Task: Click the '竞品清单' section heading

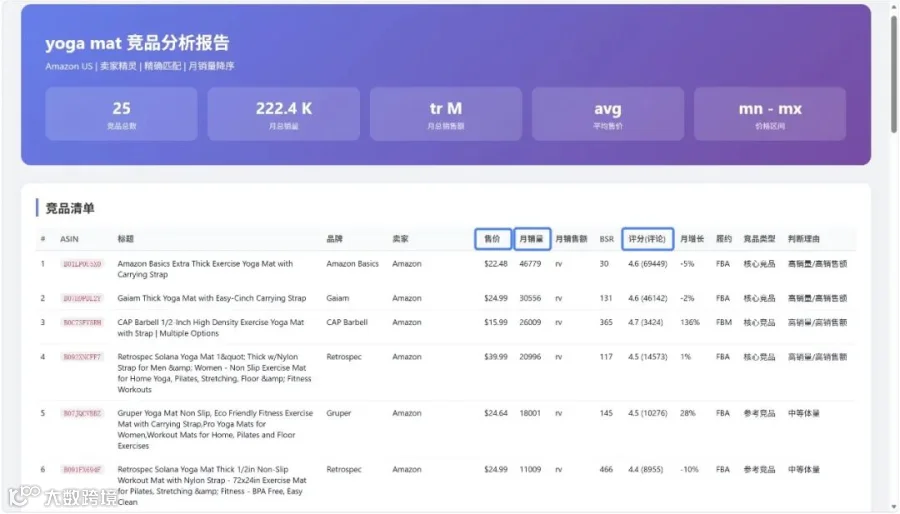Action: 70,208
